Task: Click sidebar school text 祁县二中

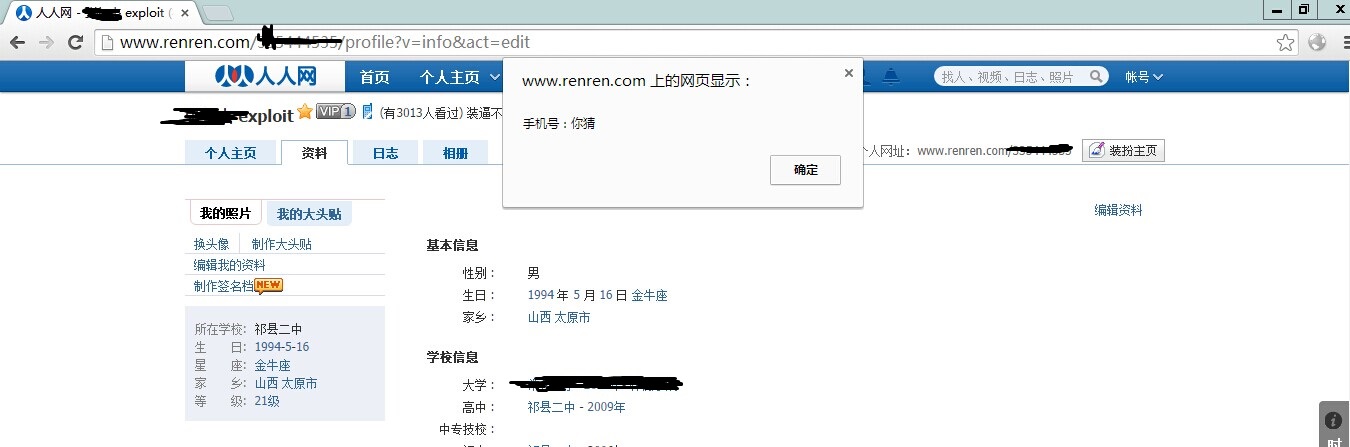Action: (x=278, y=329)
